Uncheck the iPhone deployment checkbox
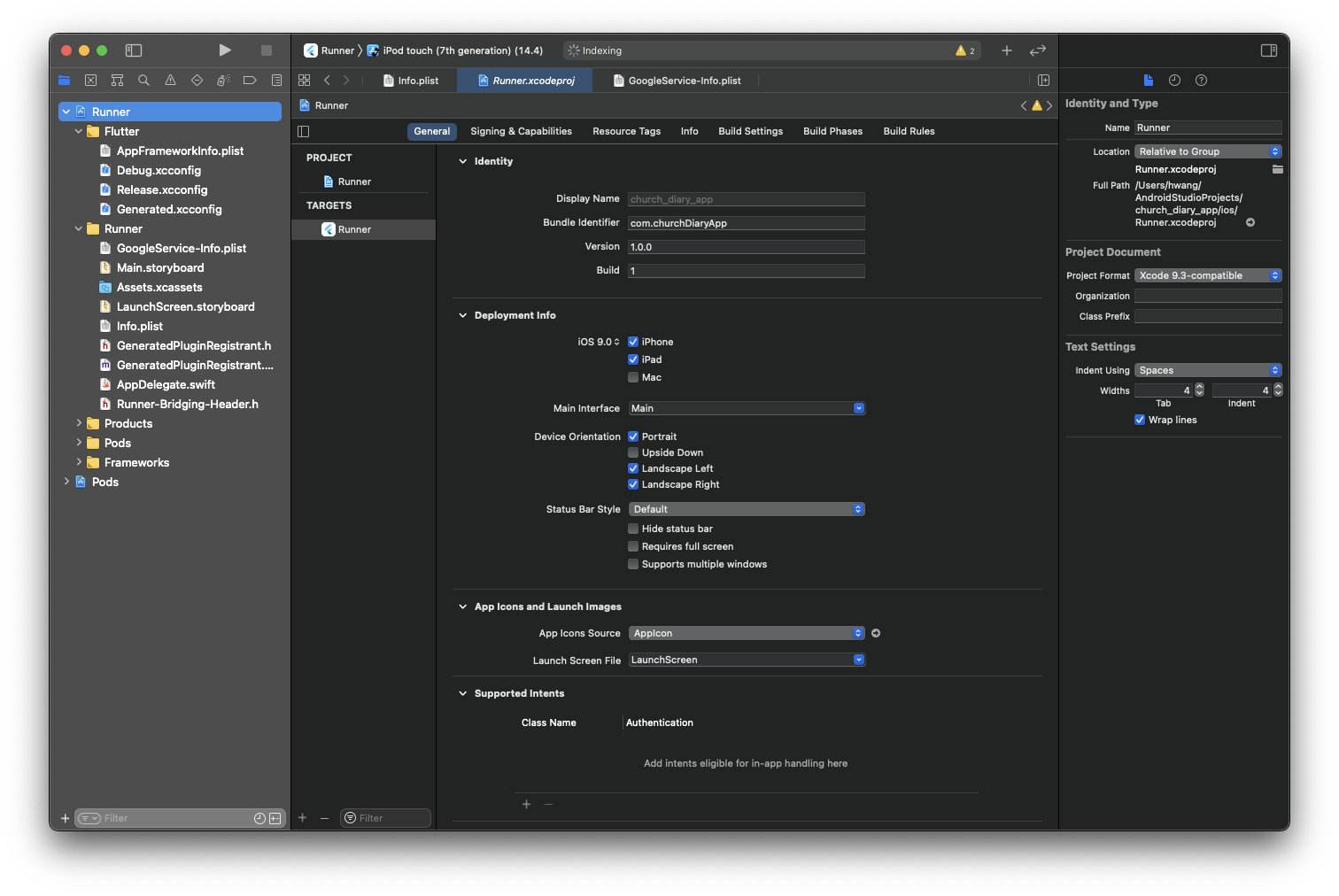The image size is (1339, 896). (633, 342)
